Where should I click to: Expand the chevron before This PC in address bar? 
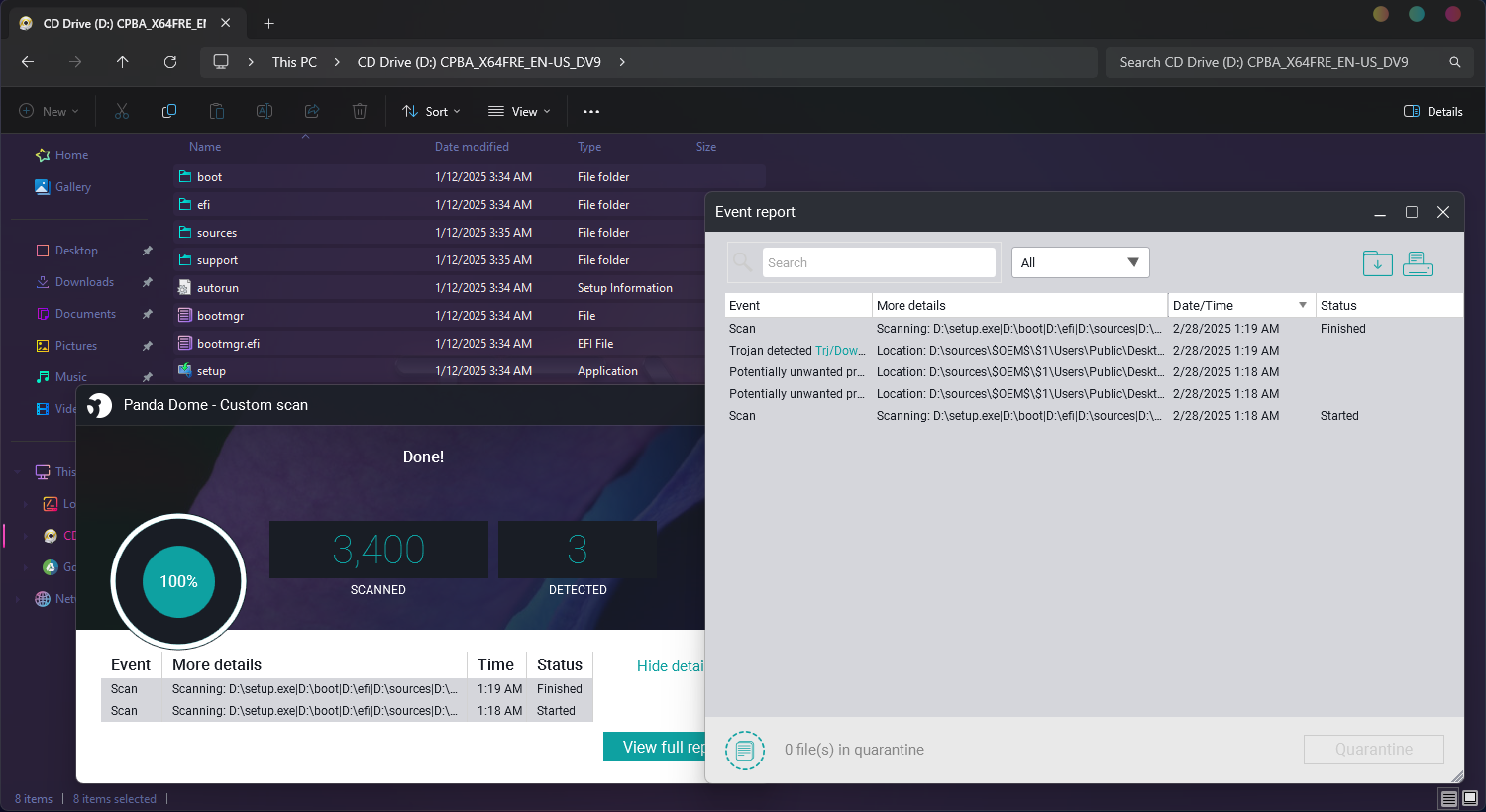(x=250, y=62)
